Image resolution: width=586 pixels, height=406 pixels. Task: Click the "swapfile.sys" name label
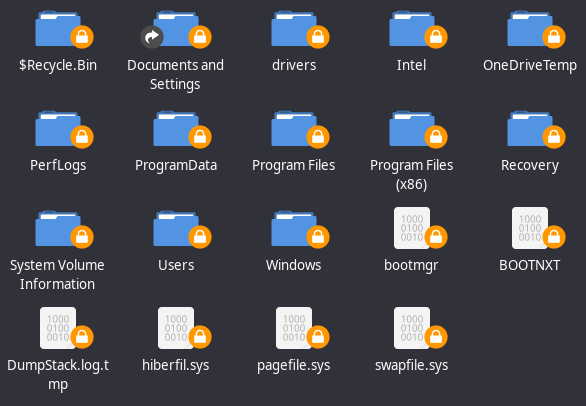411,365
